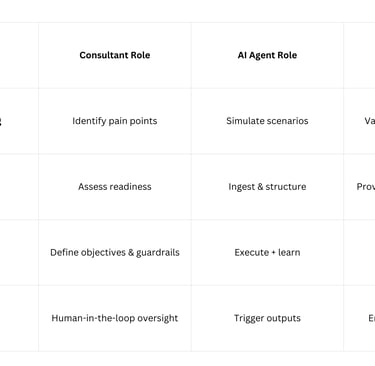Select Define objectives & guardrails cell
Screen dimensions: 375x366
pyautogui.click(x=115, y=252)
